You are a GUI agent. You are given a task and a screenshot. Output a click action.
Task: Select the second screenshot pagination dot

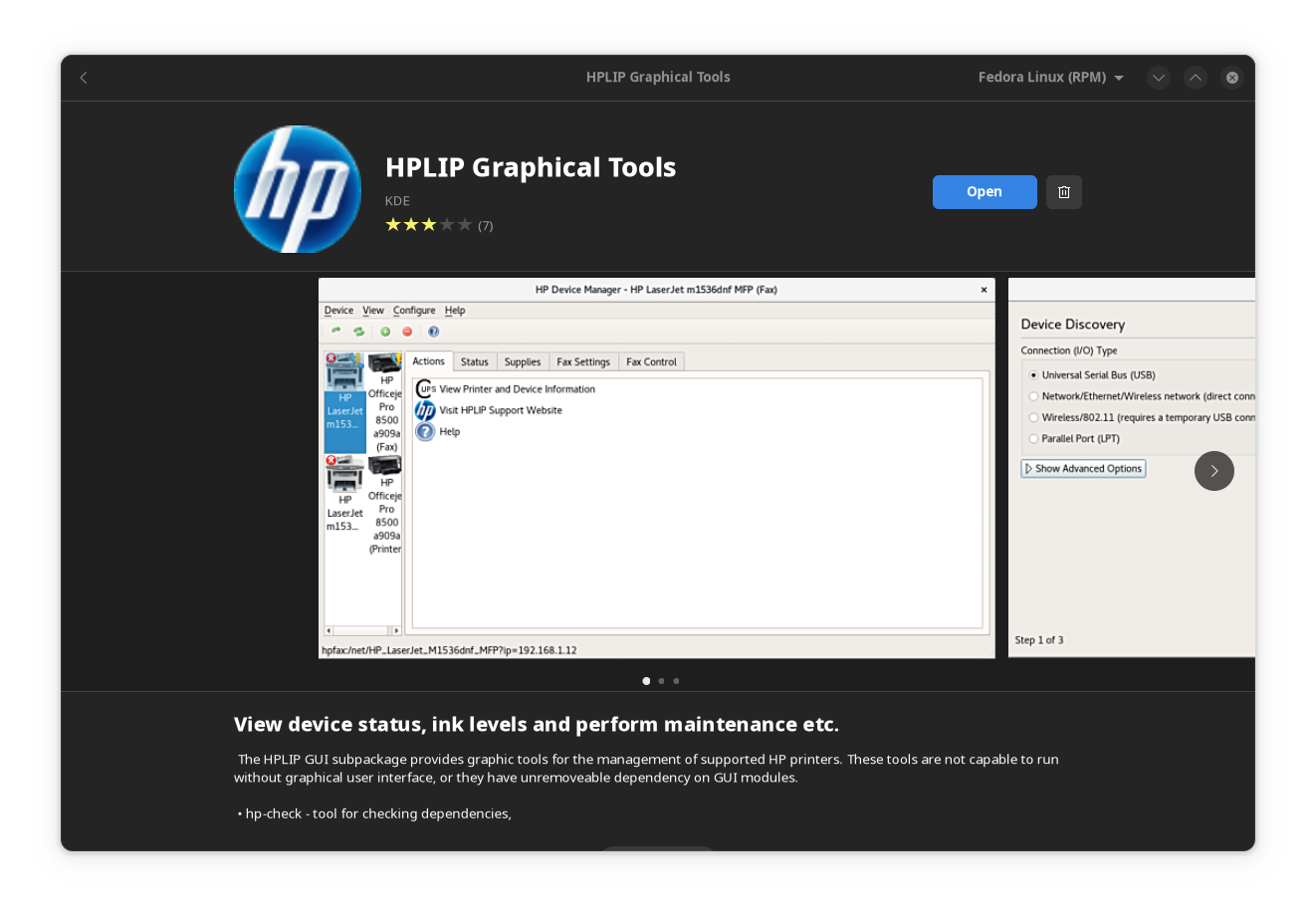661,681
